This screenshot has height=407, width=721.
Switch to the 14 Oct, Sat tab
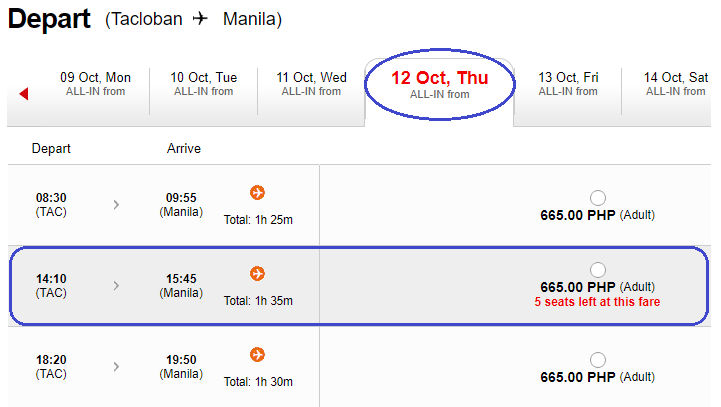pos(675,84)
